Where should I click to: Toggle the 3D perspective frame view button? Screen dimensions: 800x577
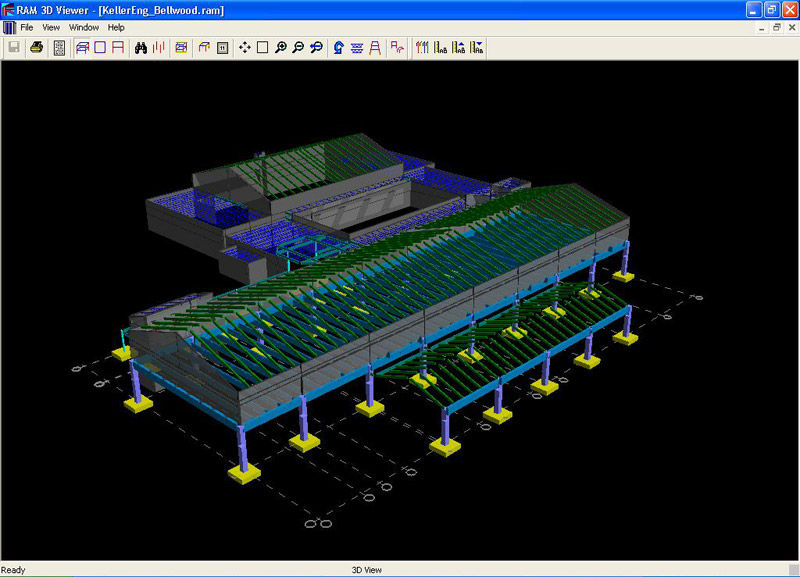83,47
